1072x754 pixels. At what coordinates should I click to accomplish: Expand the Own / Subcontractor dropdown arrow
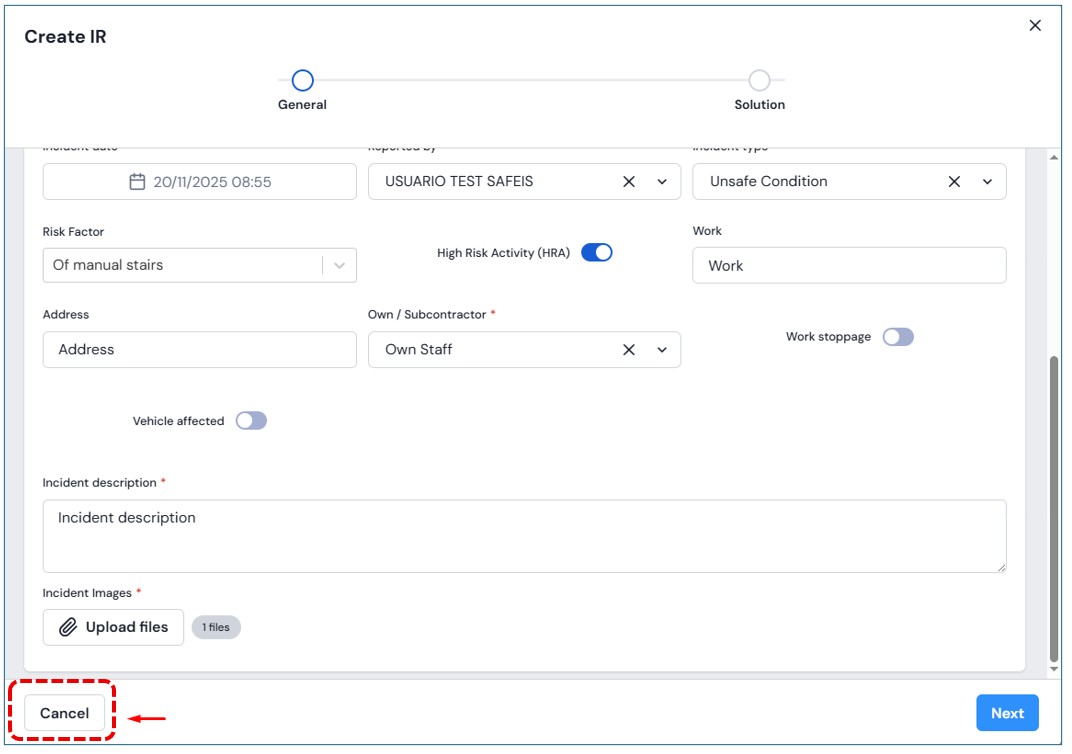point(662,350)
